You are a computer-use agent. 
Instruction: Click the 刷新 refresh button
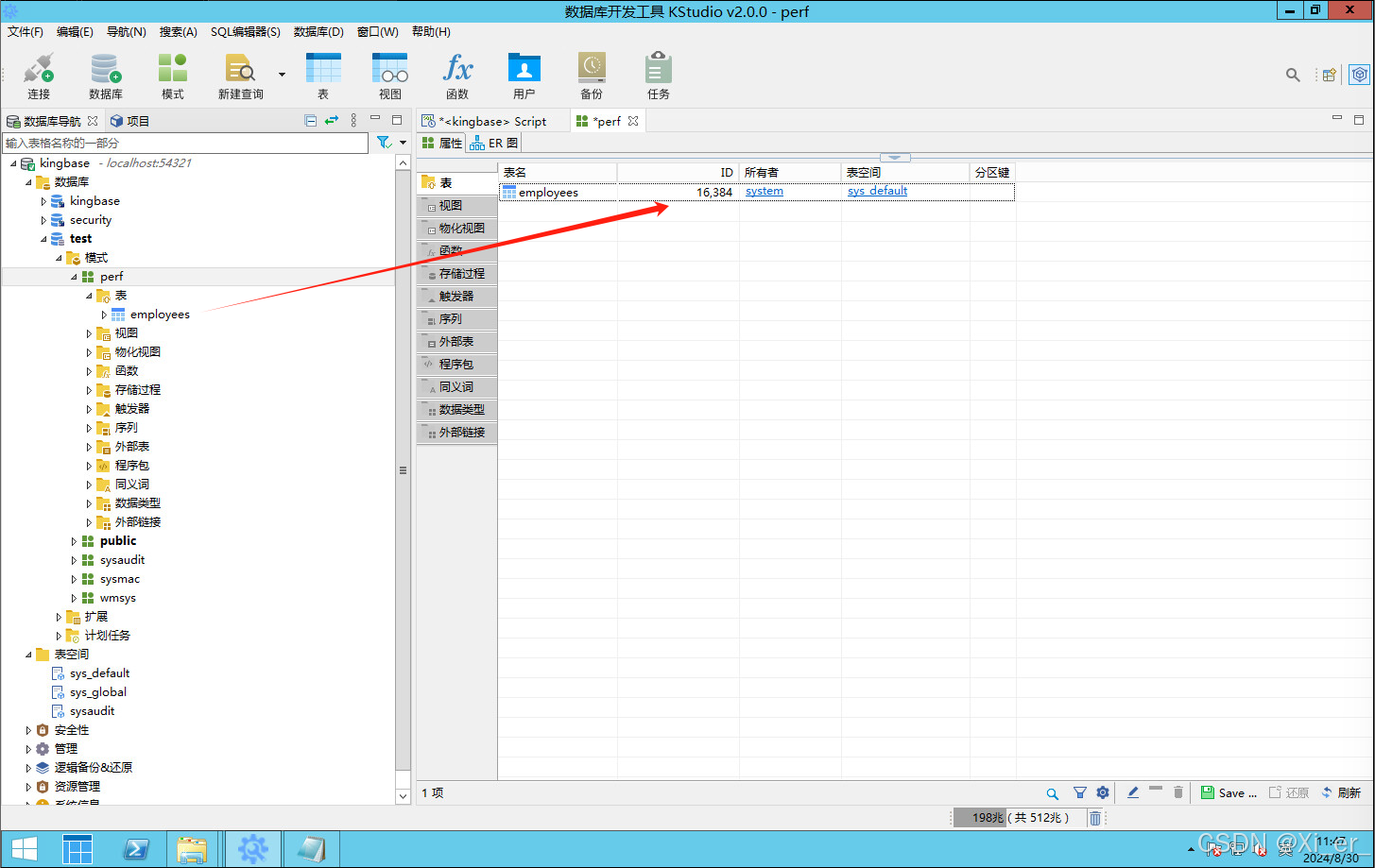pos(1340,793)
